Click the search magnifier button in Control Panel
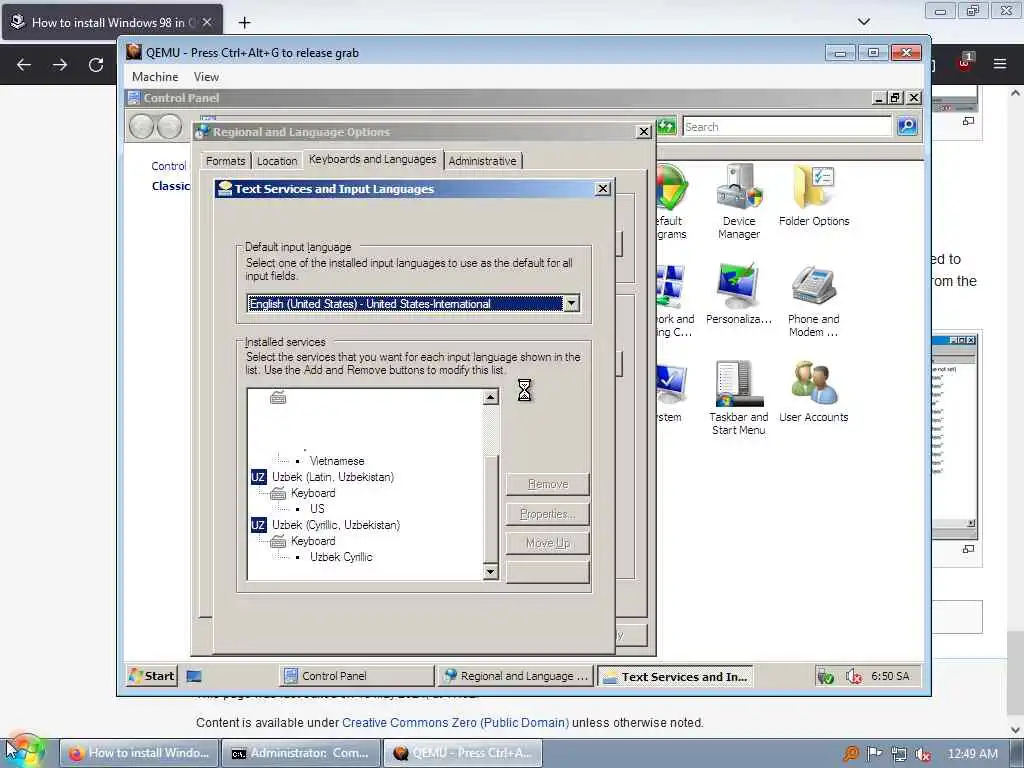The width and height of the screenshot is (1024, 768). [x=907, y=126]
